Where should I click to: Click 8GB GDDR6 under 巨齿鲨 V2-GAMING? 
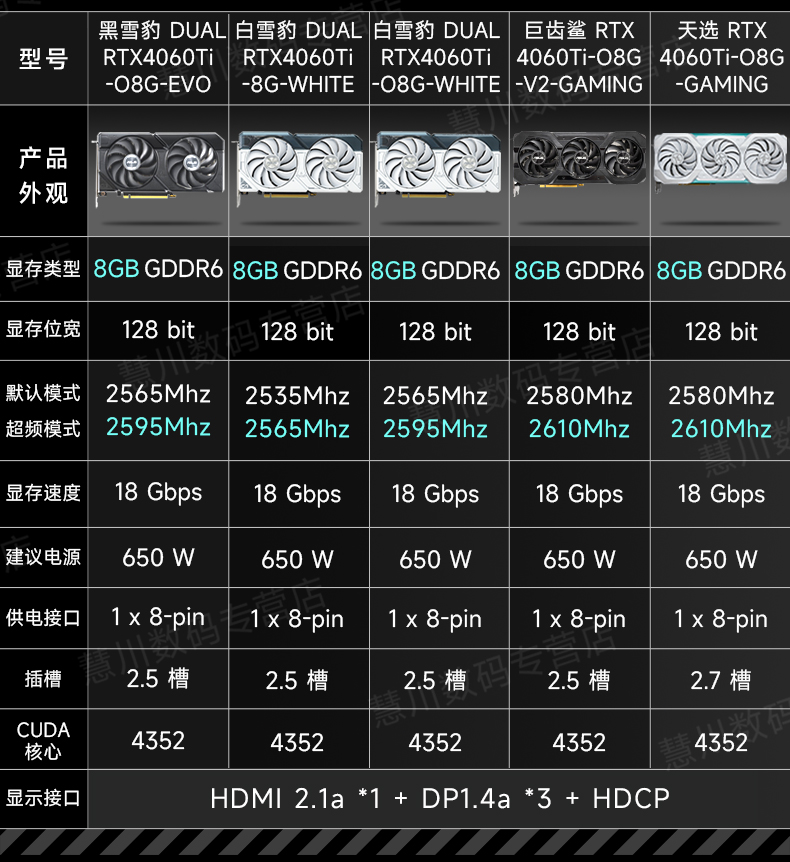(579, 270)
